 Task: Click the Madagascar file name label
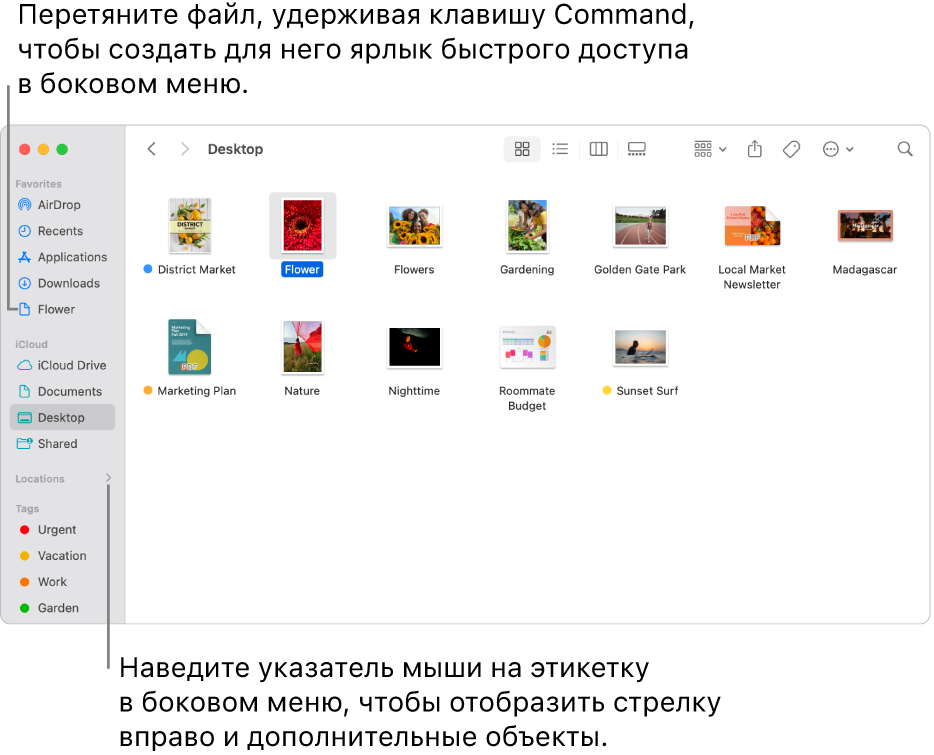(x=865, y=269)
